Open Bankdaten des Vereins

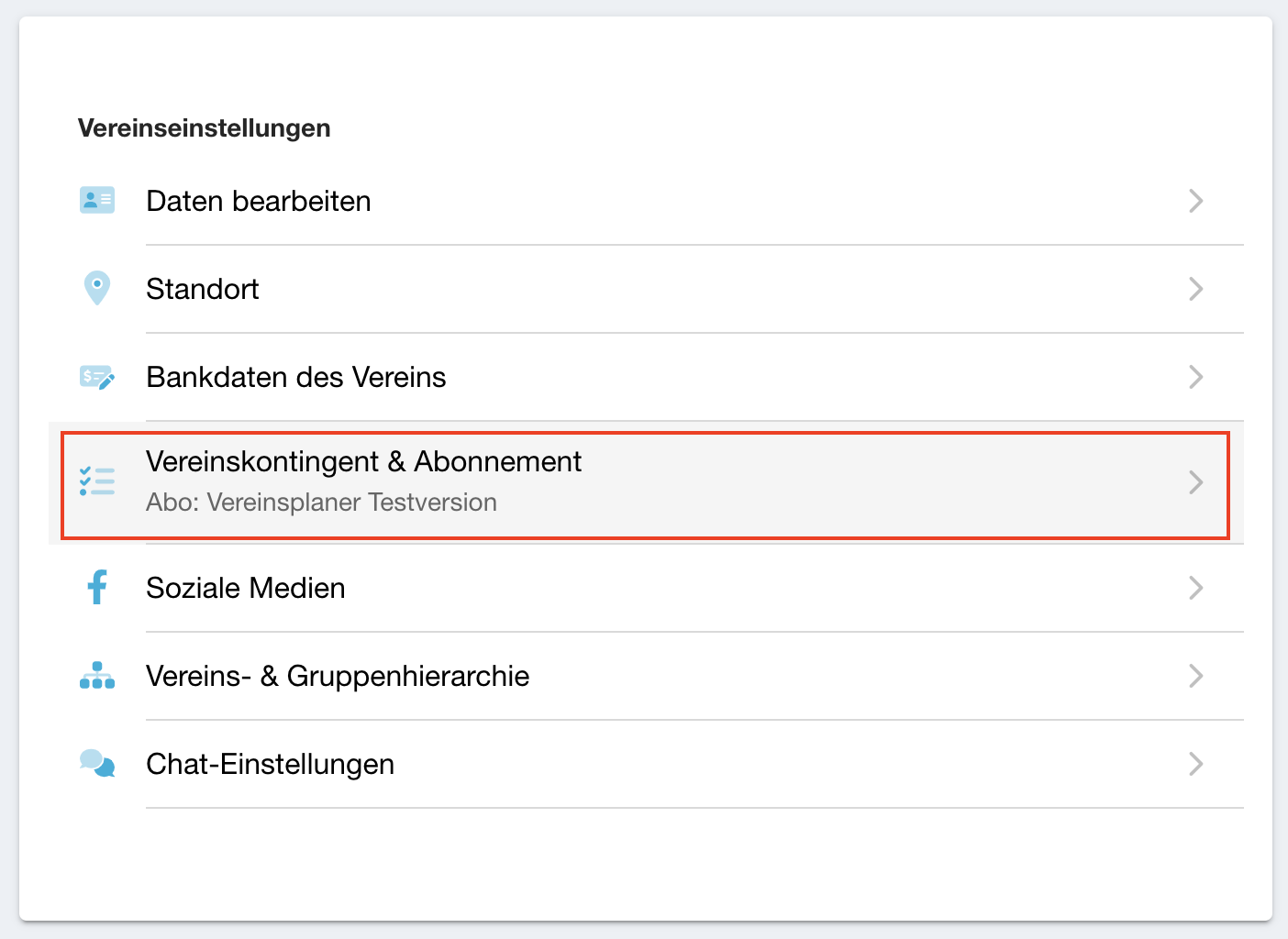coord(296,377)
